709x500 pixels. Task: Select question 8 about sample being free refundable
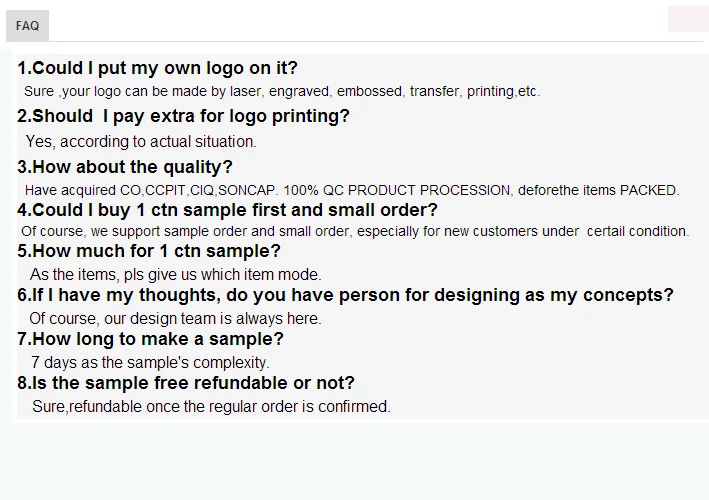[186, 383]
